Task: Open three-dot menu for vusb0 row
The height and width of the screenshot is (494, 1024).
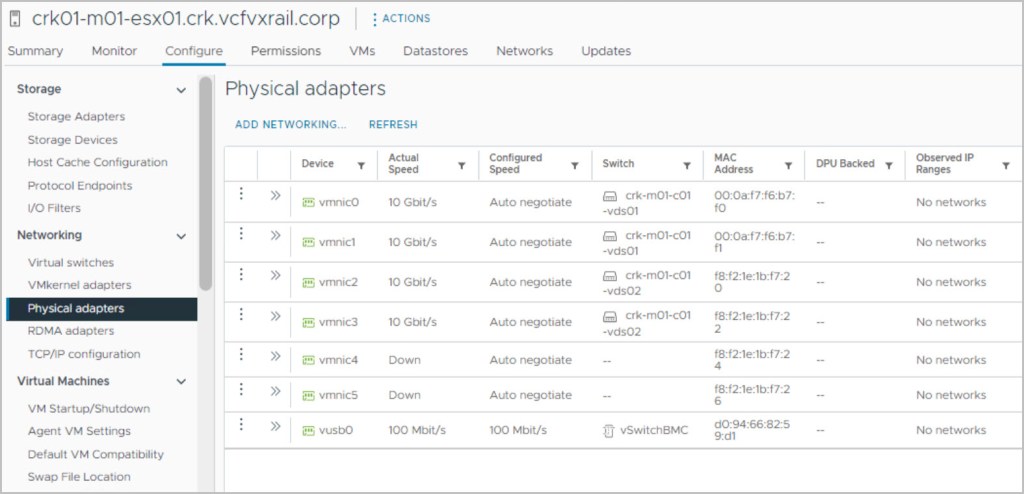Action: point(241,424)
